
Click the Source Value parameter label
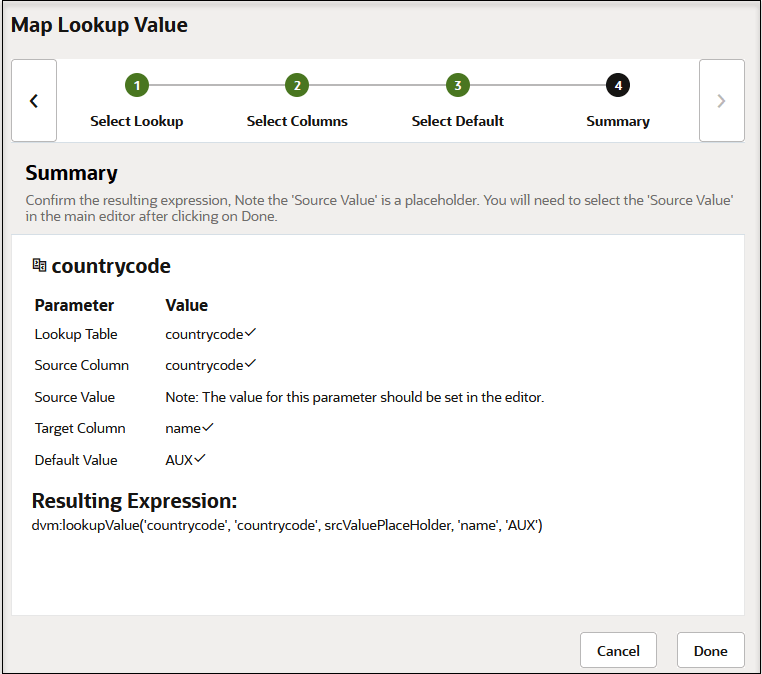pyautogui.click(x=74, y=397)
